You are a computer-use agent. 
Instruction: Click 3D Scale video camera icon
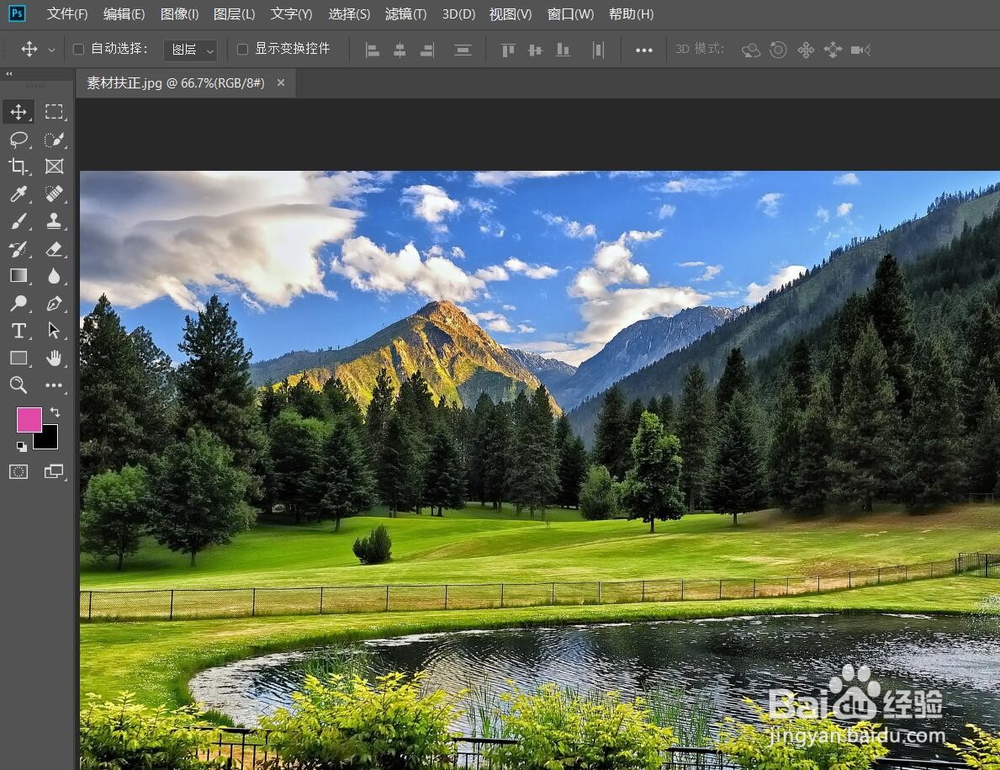point(860,50)
